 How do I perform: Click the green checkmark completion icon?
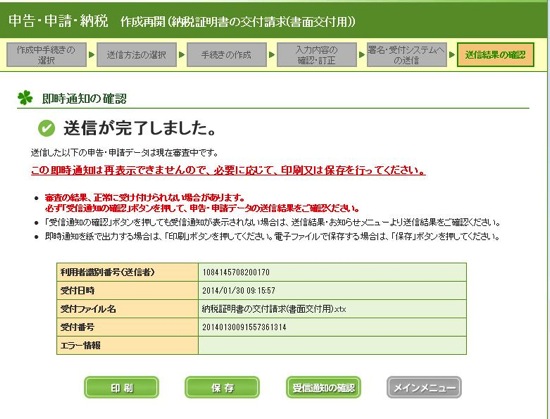pos(46,128)
